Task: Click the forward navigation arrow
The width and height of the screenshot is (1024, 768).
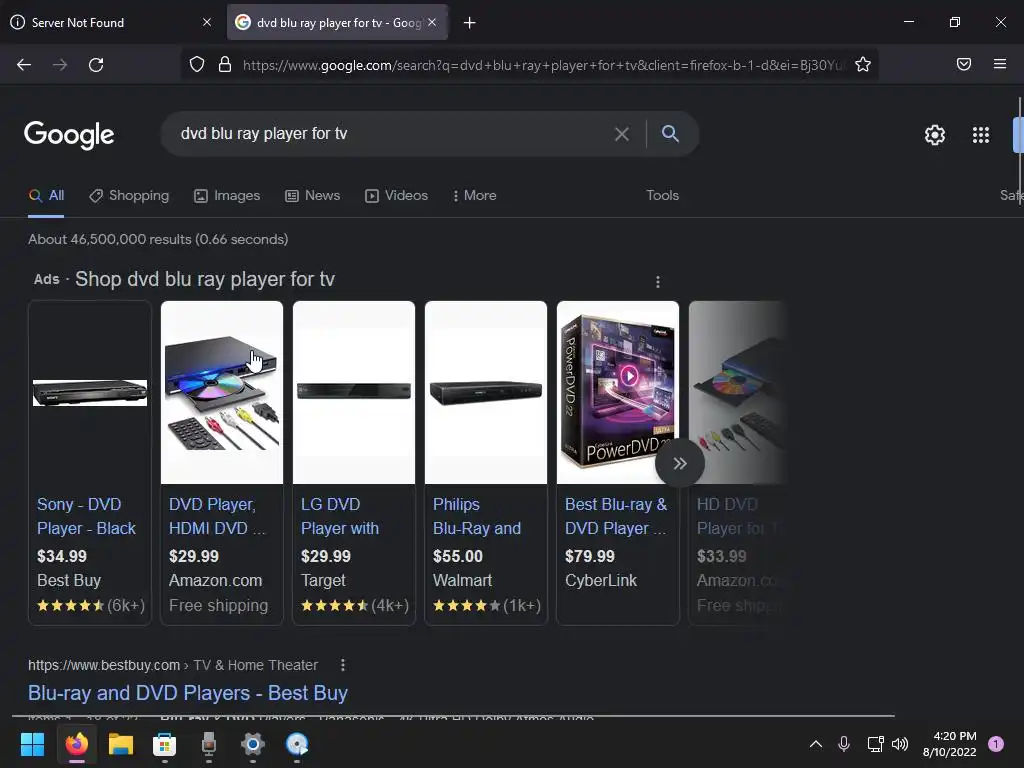Action: (60, 65)
